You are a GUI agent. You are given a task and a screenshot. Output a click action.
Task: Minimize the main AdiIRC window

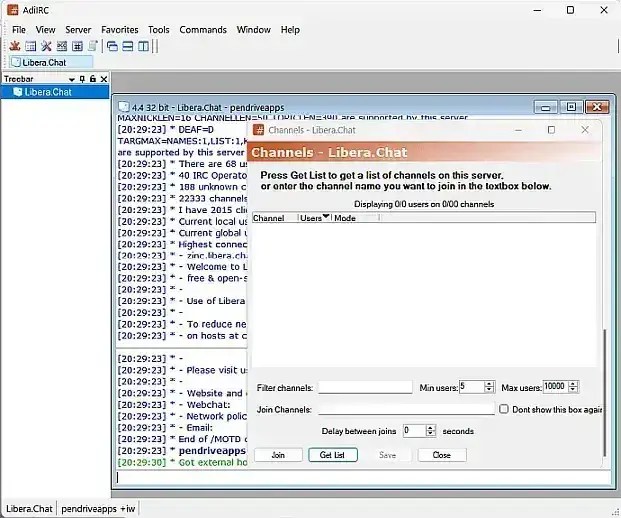tap(537, 10)
